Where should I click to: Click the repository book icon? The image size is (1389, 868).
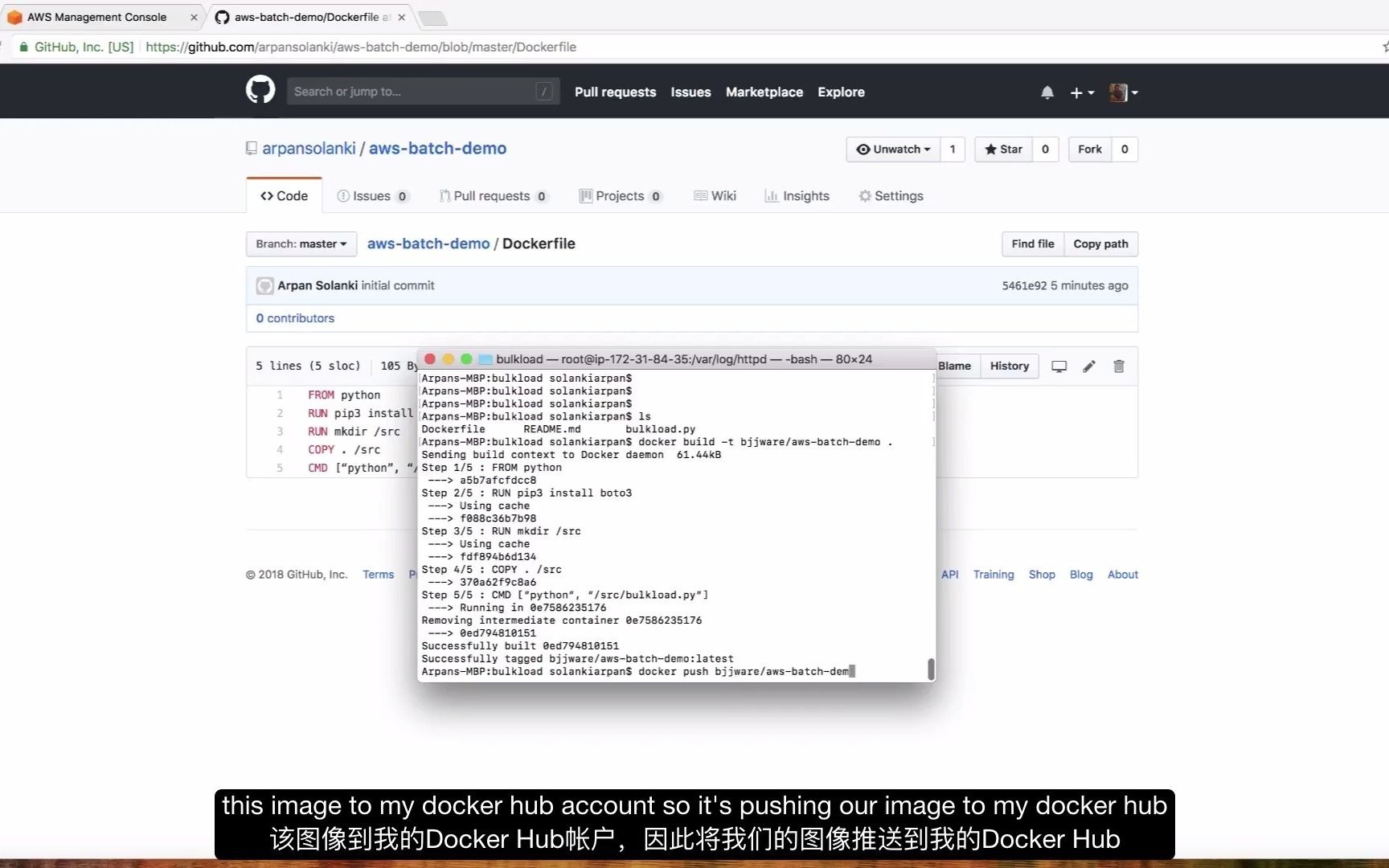coord(252,149)
